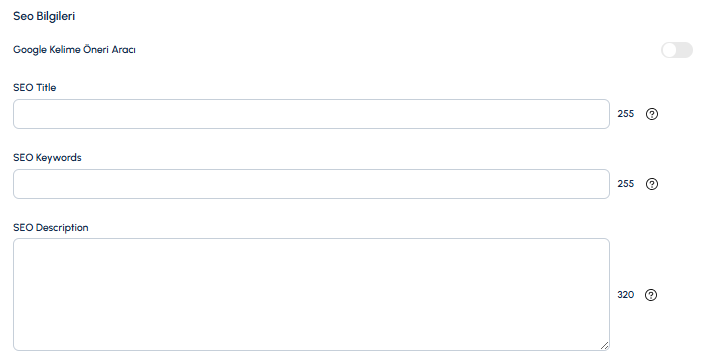Click the 320 character counter for Description
Viewport: 701px width, 362px height.
tap(625, 295)
